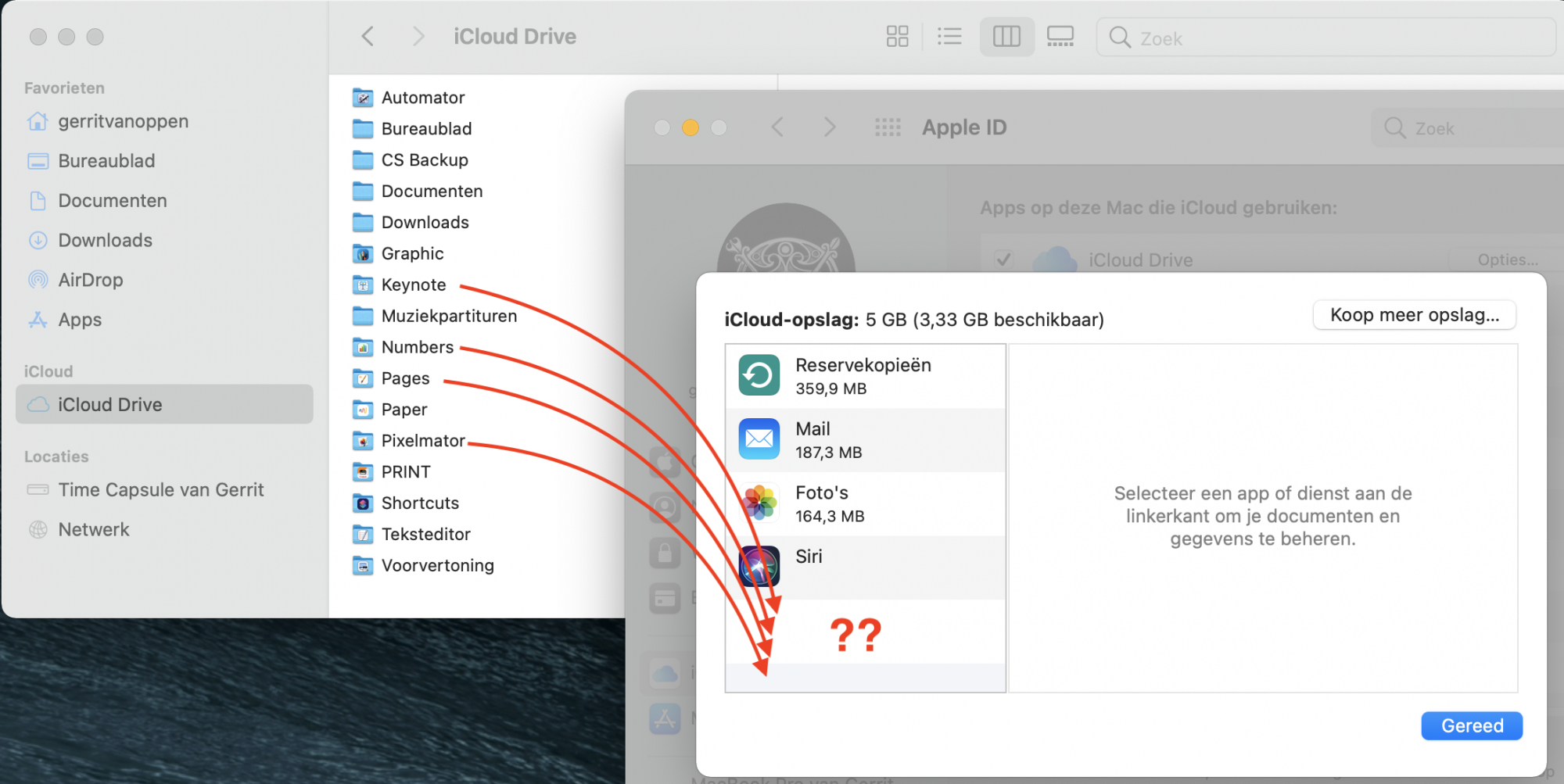Select Siri in storage list
This screenshot has height=784, width=1564.
pos(865,567)
